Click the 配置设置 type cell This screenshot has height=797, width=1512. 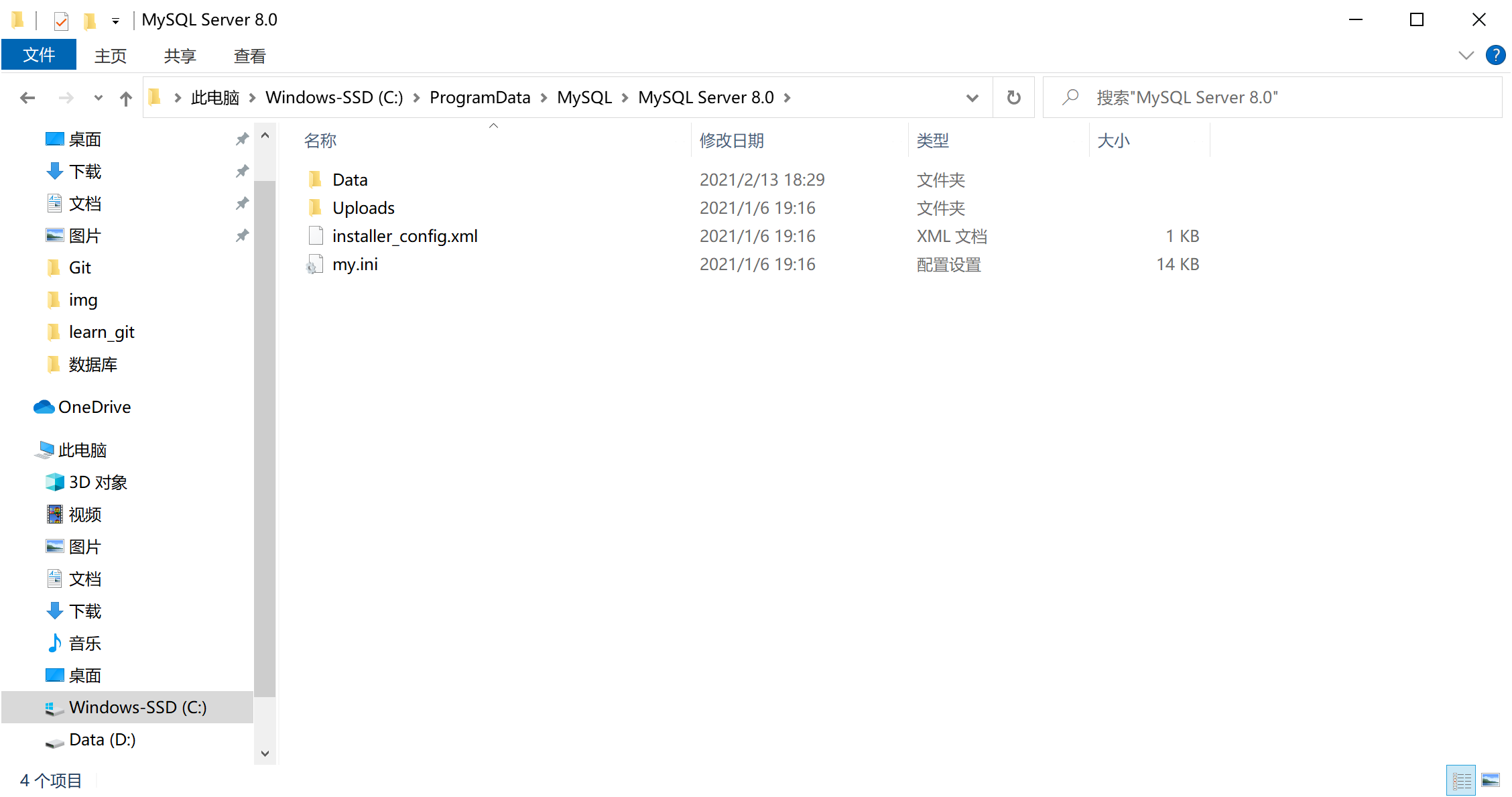pyautogui.click(x=949, y=264)
